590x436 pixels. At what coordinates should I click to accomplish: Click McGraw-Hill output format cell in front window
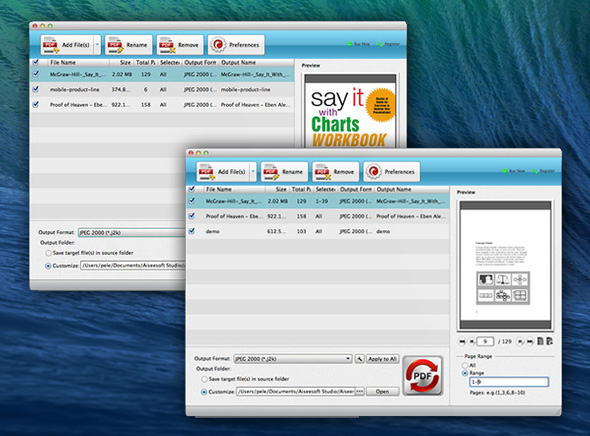356,201
